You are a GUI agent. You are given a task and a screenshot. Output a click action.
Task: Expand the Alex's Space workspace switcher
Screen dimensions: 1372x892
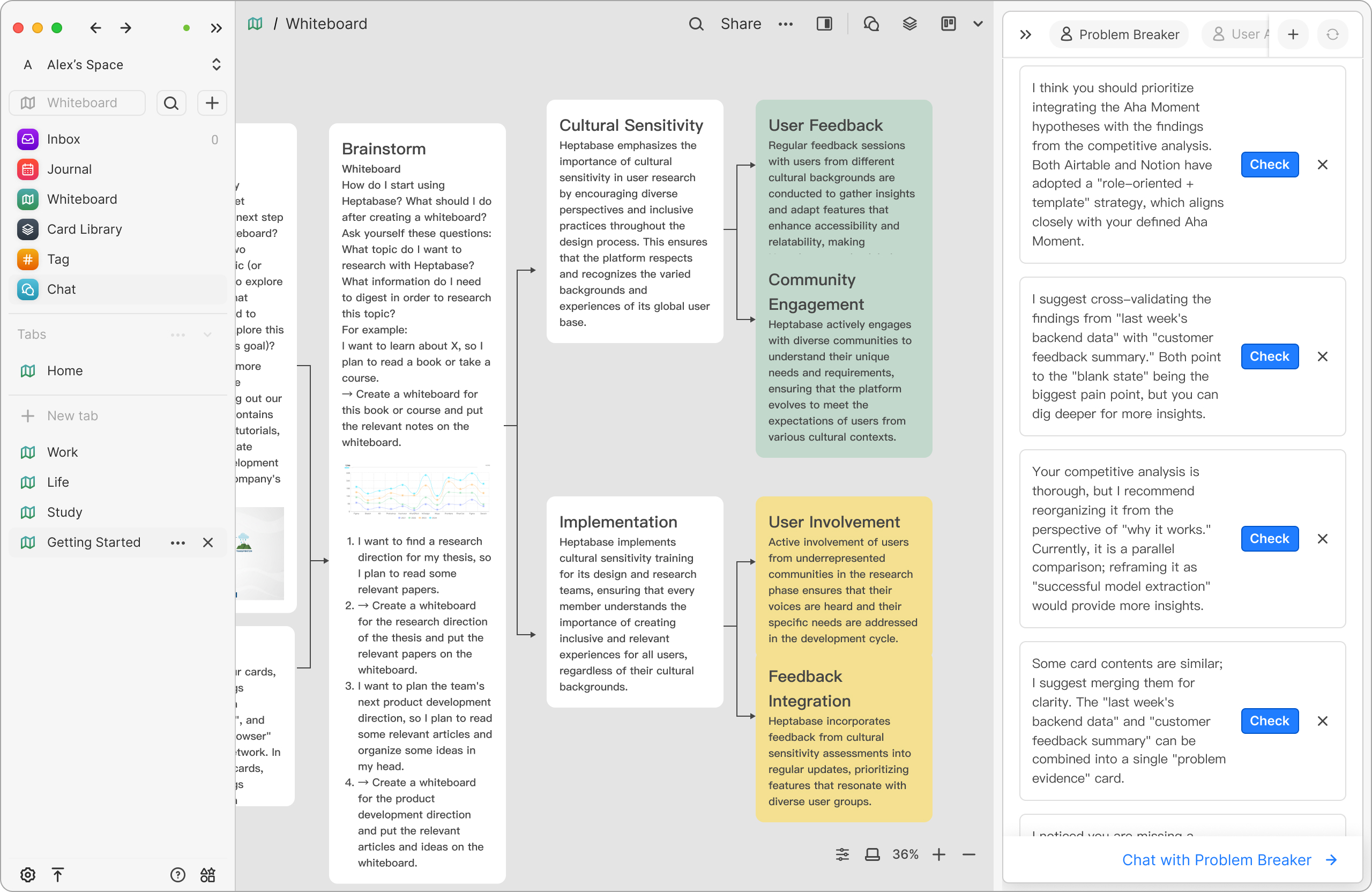coord(216,64)
